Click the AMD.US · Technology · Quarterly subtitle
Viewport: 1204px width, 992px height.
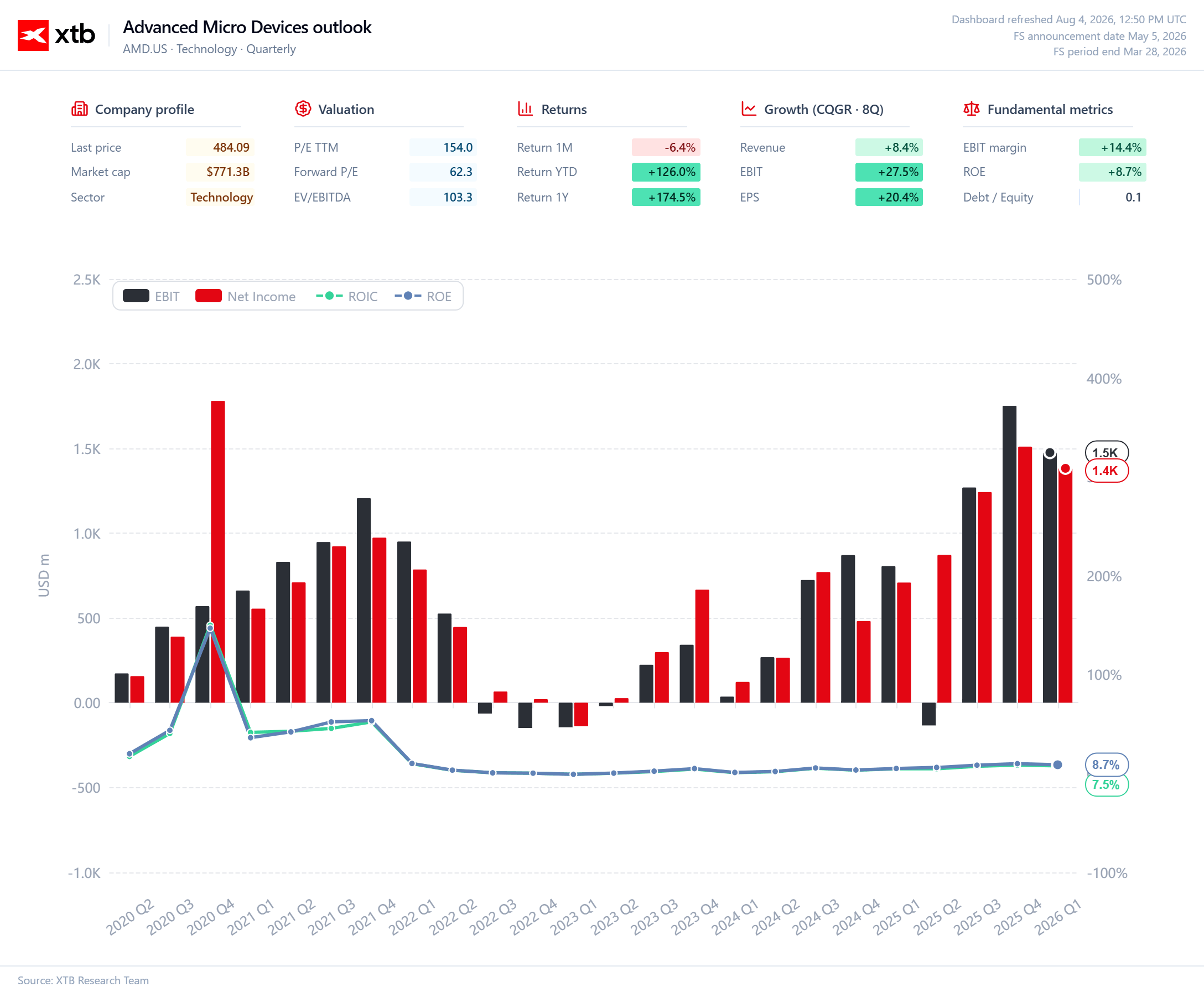209,49
